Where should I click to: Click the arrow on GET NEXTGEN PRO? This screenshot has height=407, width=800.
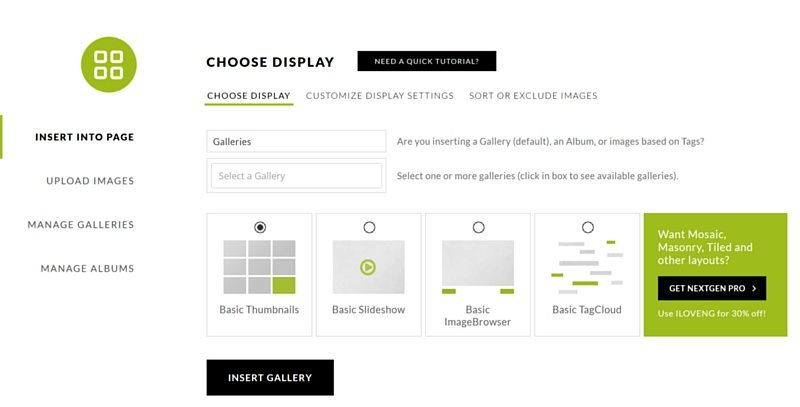click(754, 288)
